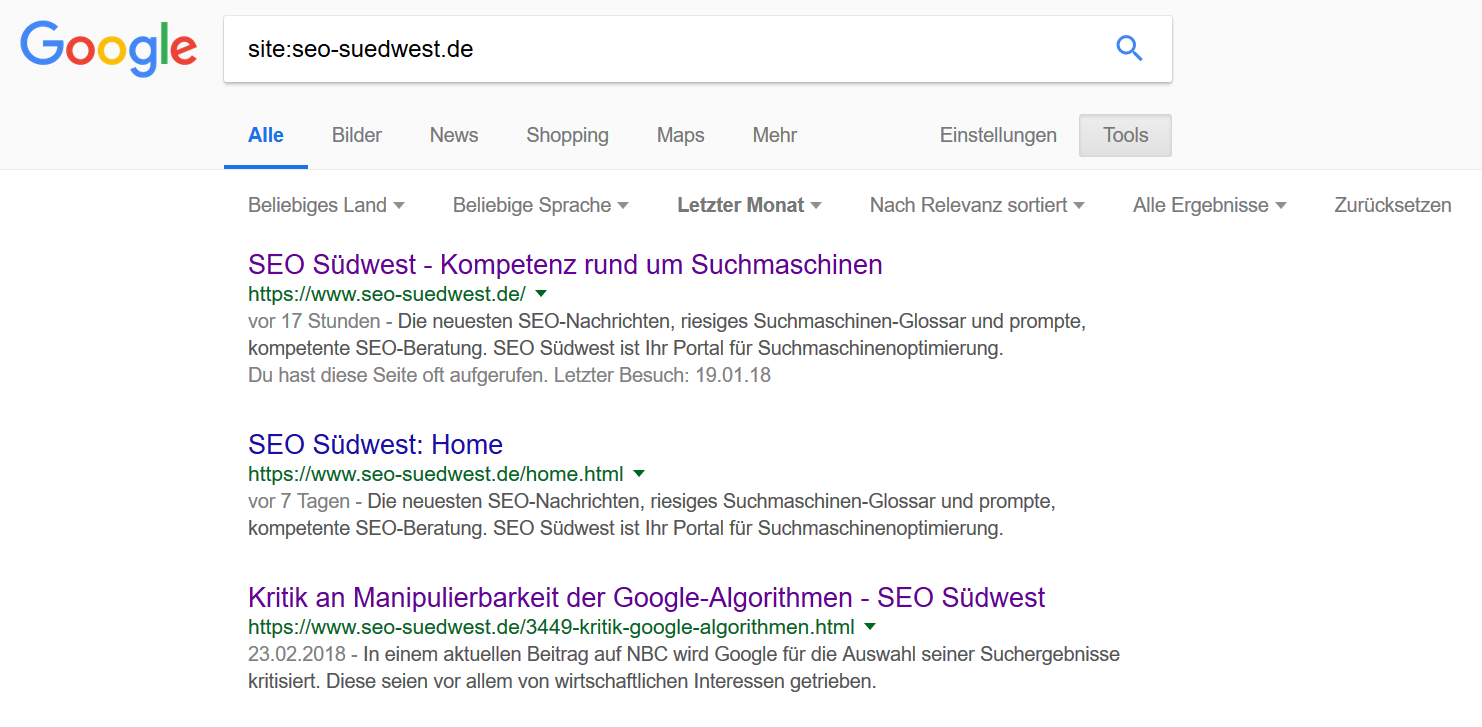This screenshot has height=727, width=1482.
Task: Open the SEO Südwest homepage result link
Action: tap(564, 264)
